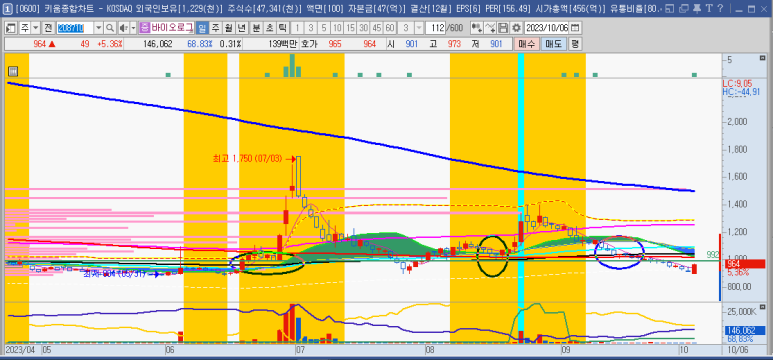This screenshot has width=773, height=360.
Task: Click the 평 button next to 매도
Action: pos(574,44)
